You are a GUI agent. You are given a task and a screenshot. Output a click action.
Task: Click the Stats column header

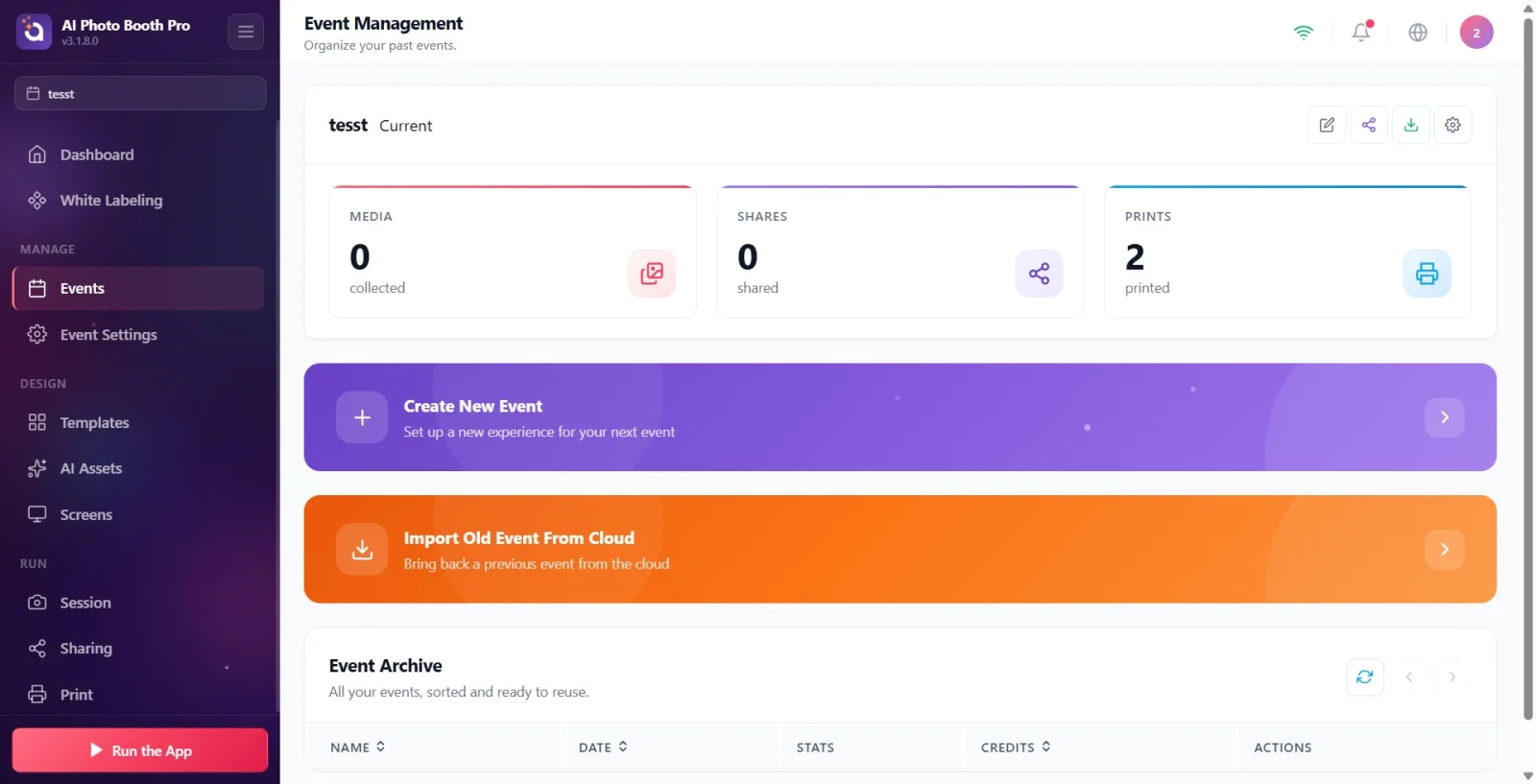coord(815,748)
